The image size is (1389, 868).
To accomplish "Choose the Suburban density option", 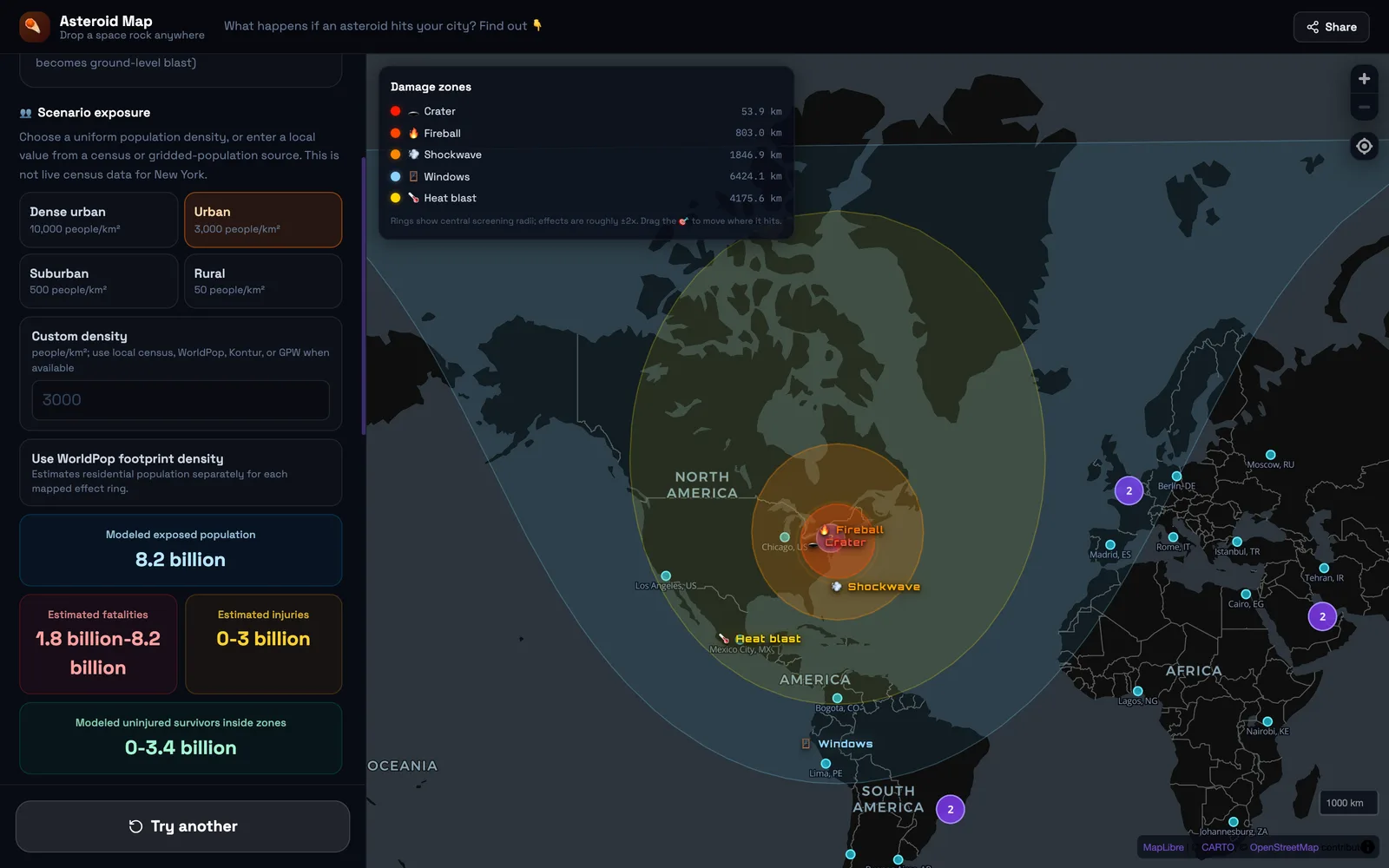I will (x=98, y=280).
